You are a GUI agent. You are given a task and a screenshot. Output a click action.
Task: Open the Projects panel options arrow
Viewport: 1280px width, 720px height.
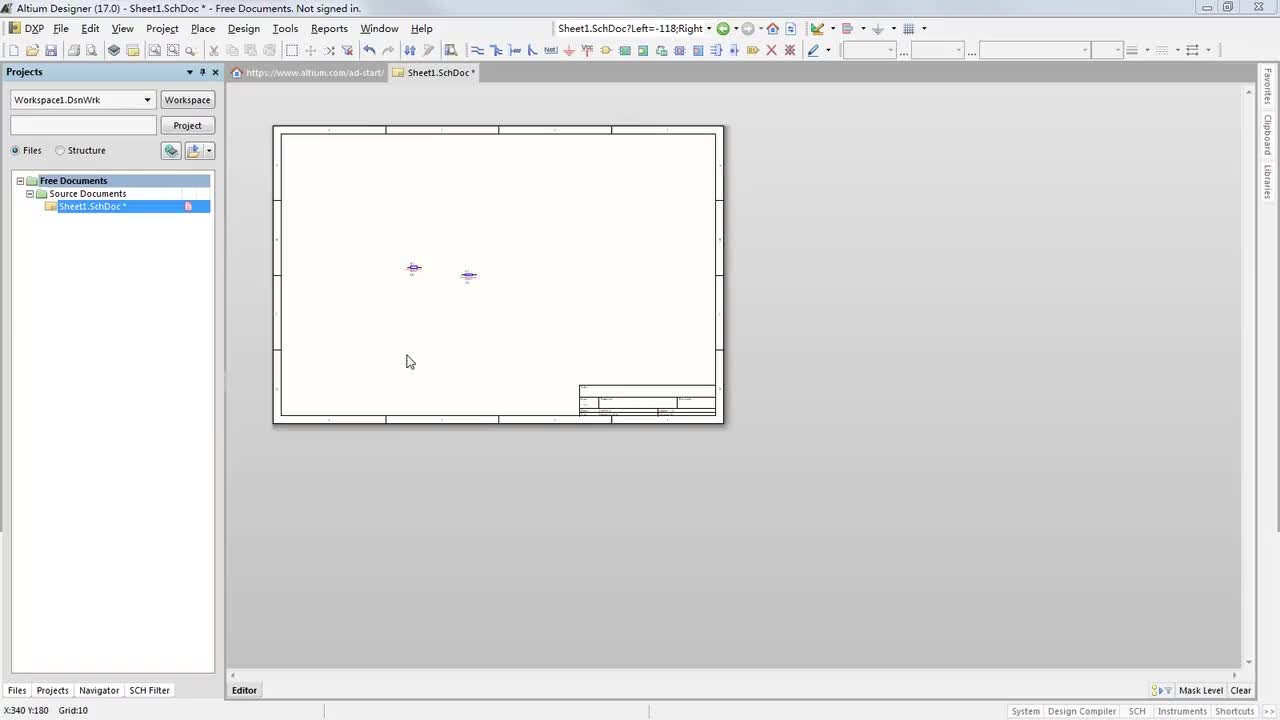pos(189,72)
